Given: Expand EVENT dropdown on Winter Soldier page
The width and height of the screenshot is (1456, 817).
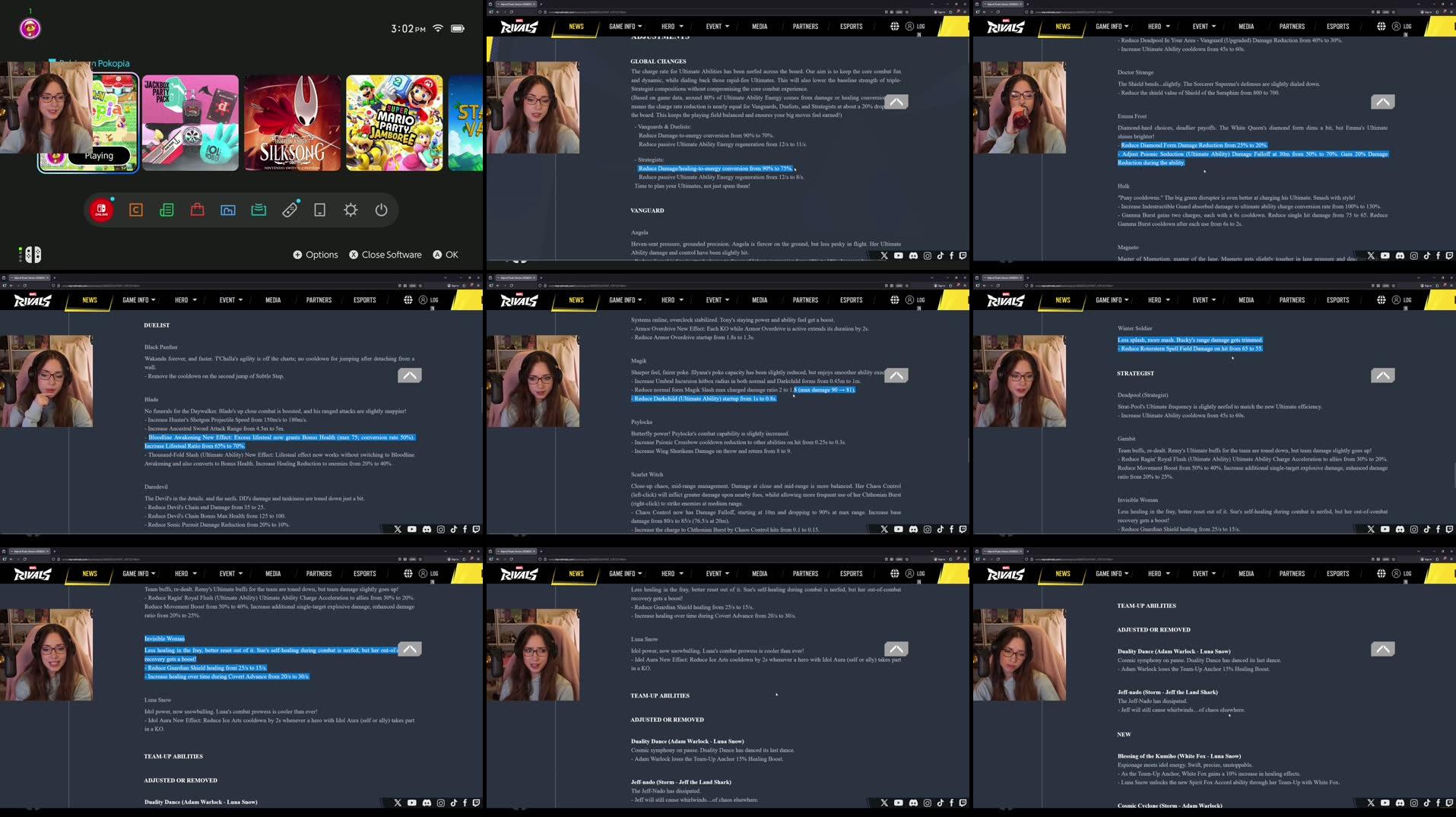Looking at the screenshot, I should tap(1204, 300).
